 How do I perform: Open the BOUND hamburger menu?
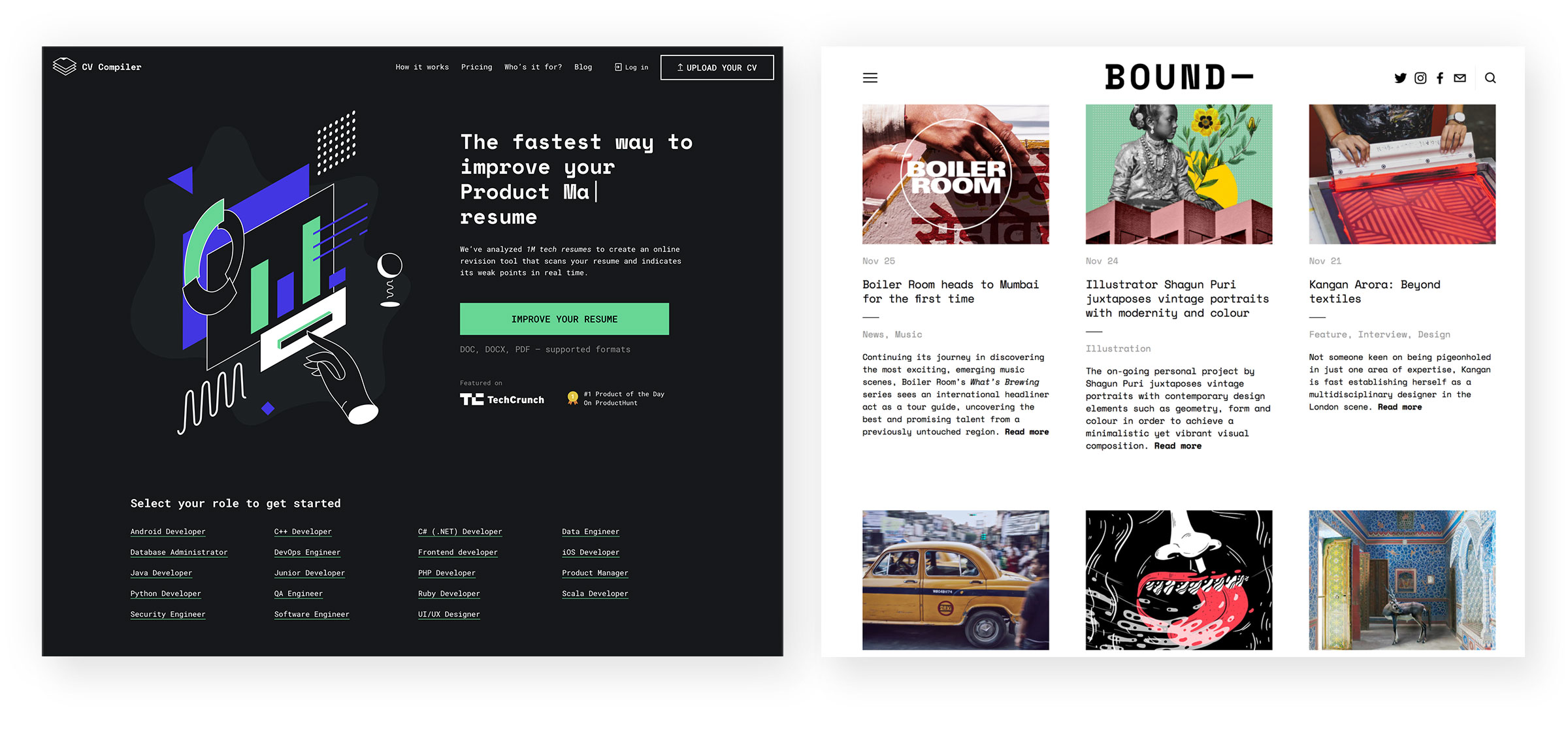coord(870,78)
